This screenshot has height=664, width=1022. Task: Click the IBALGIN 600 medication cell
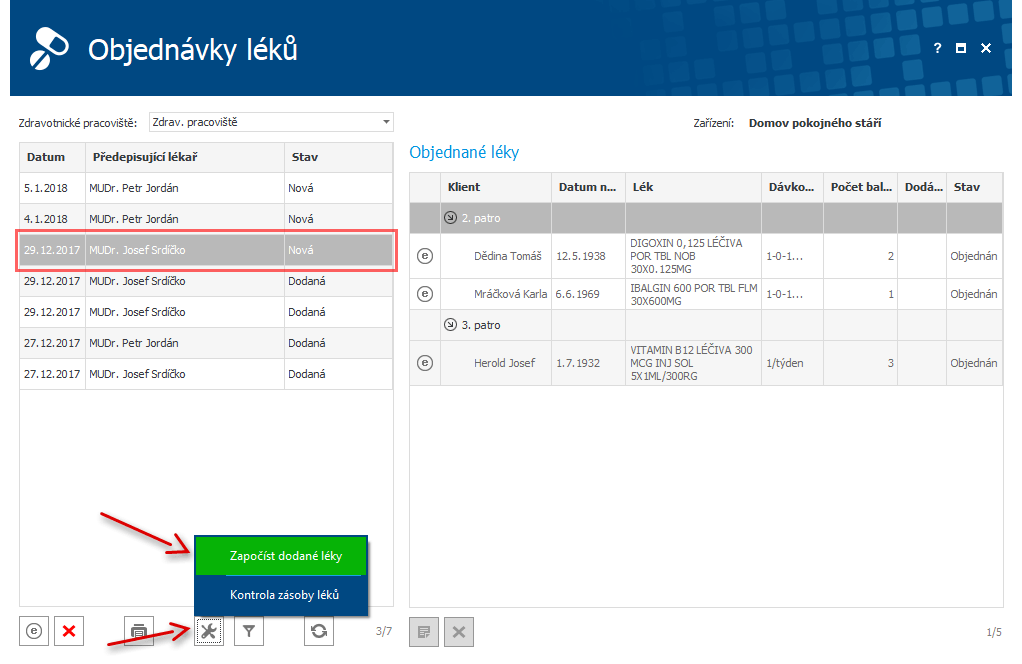click(694, 294)
